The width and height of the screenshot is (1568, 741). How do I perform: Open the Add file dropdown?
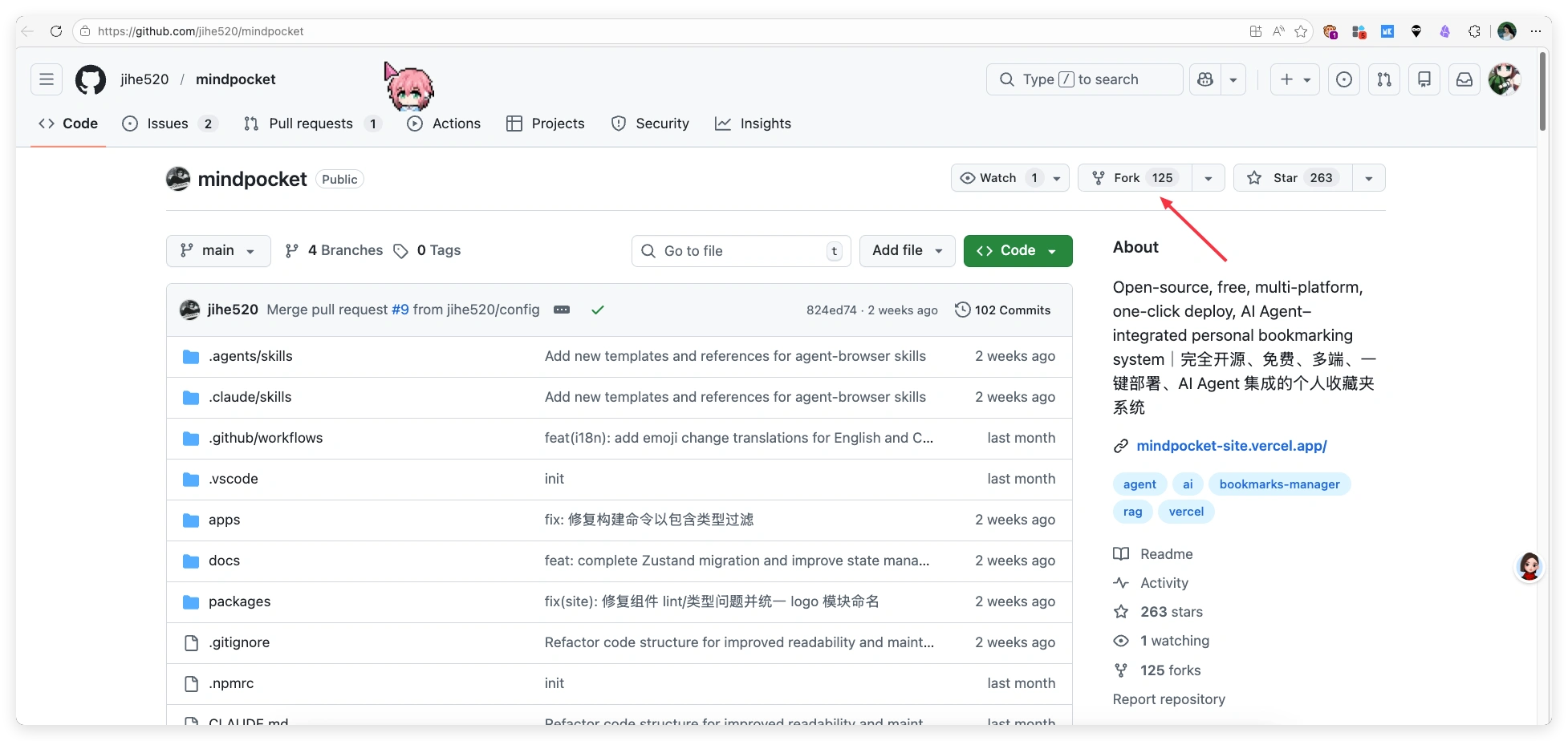pyautogui.click(x=907, y=251)
